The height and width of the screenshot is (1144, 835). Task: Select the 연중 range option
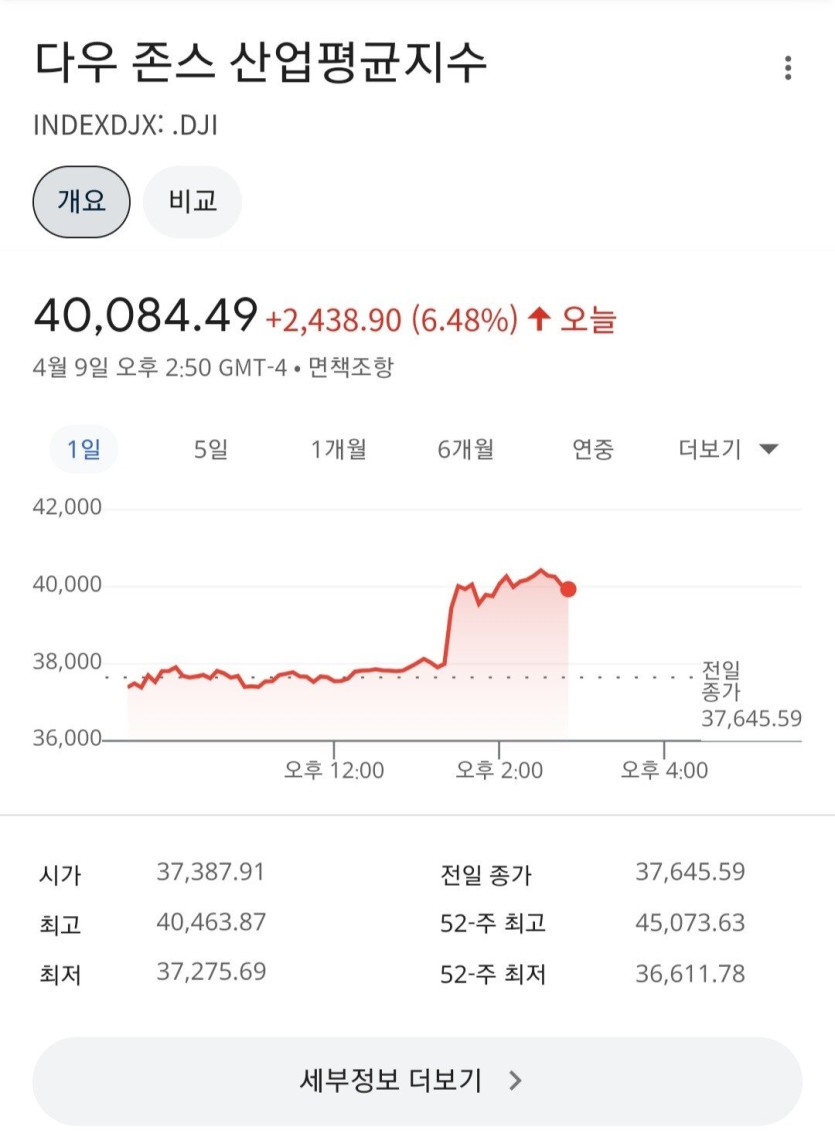click(592, 450)
